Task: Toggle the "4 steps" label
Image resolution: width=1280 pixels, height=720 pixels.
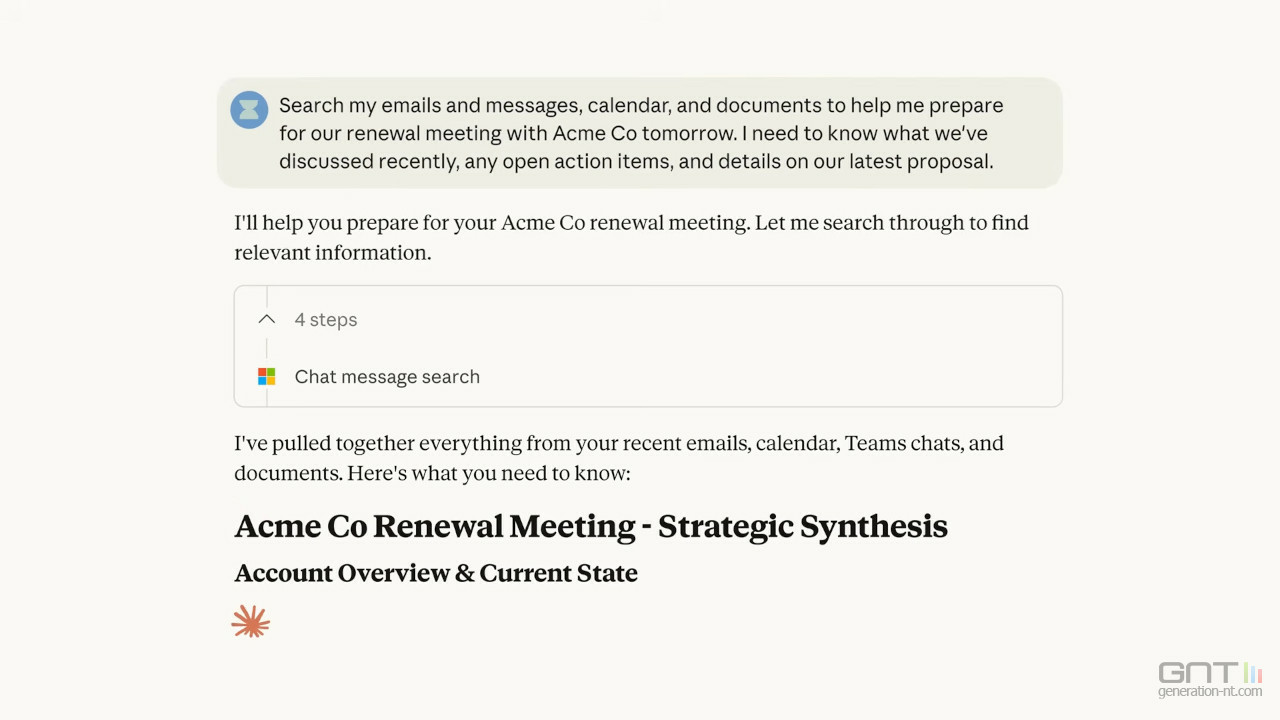Action: [326, 320]
